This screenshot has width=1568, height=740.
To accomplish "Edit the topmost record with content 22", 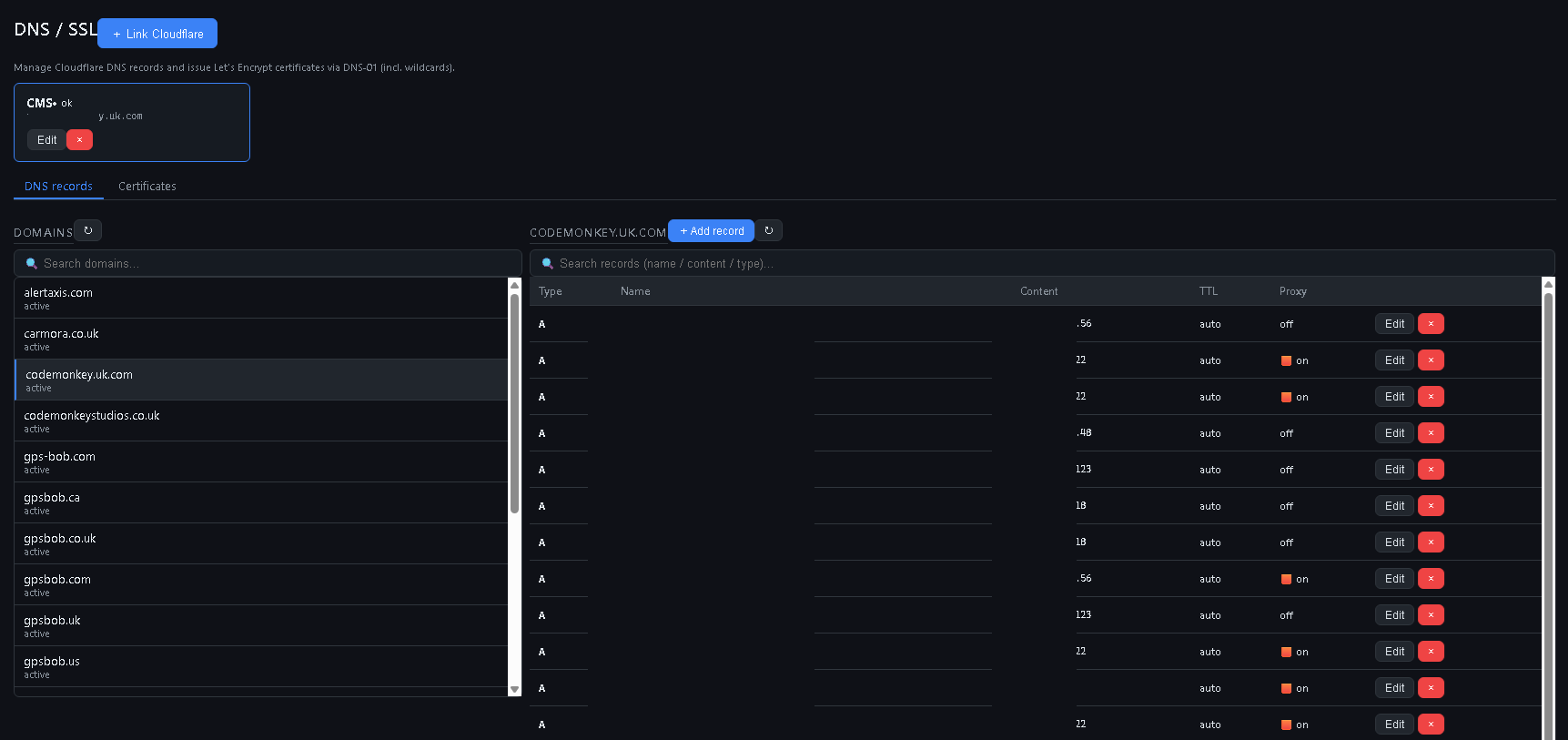I will coord(1394,360).
